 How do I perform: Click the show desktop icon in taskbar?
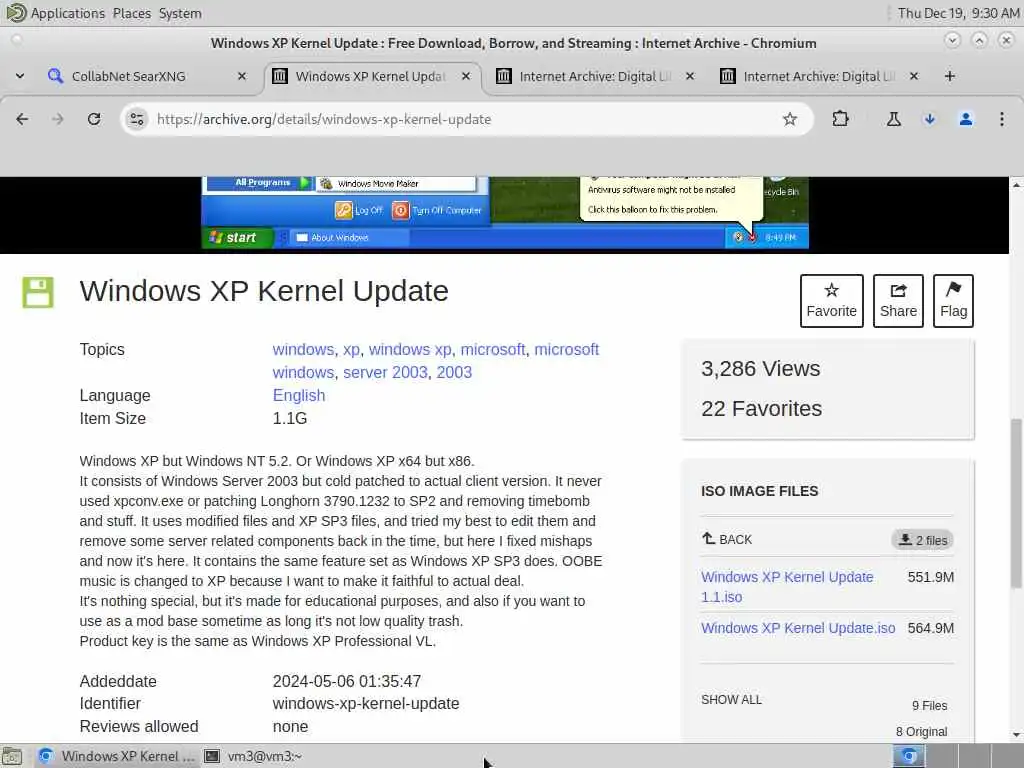pyautogui.click(x=12, y=756)
